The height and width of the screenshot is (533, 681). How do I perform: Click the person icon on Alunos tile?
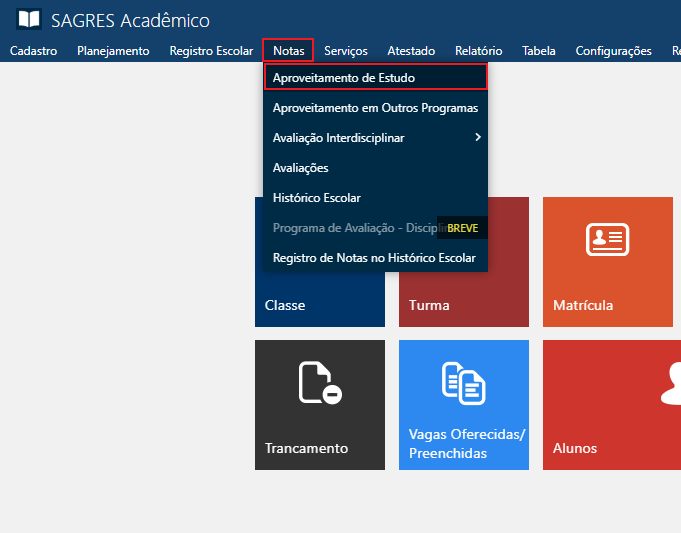pos(671,383)
